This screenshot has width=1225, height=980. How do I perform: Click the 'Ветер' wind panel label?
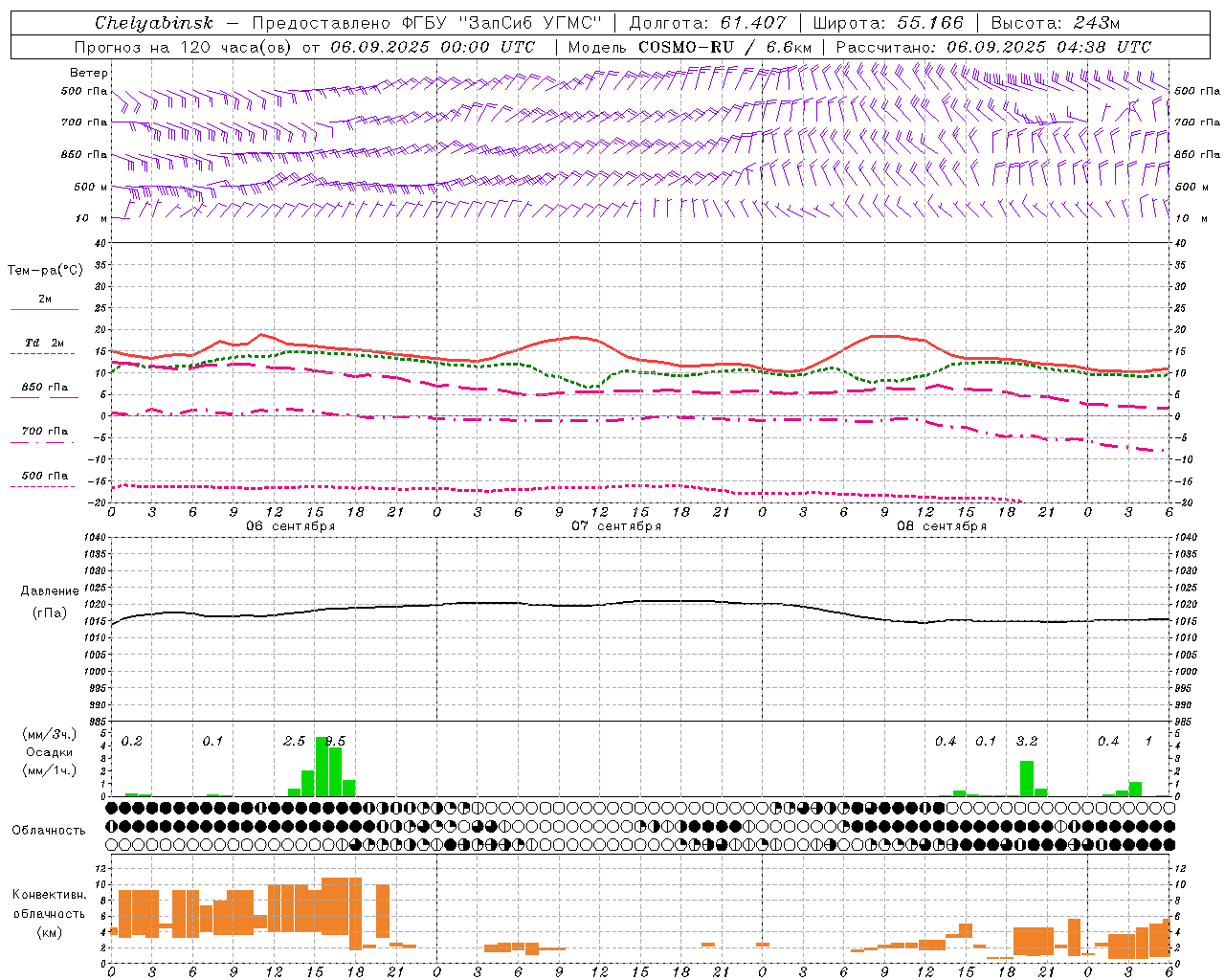pyautogui.click(x=89, y=73)
